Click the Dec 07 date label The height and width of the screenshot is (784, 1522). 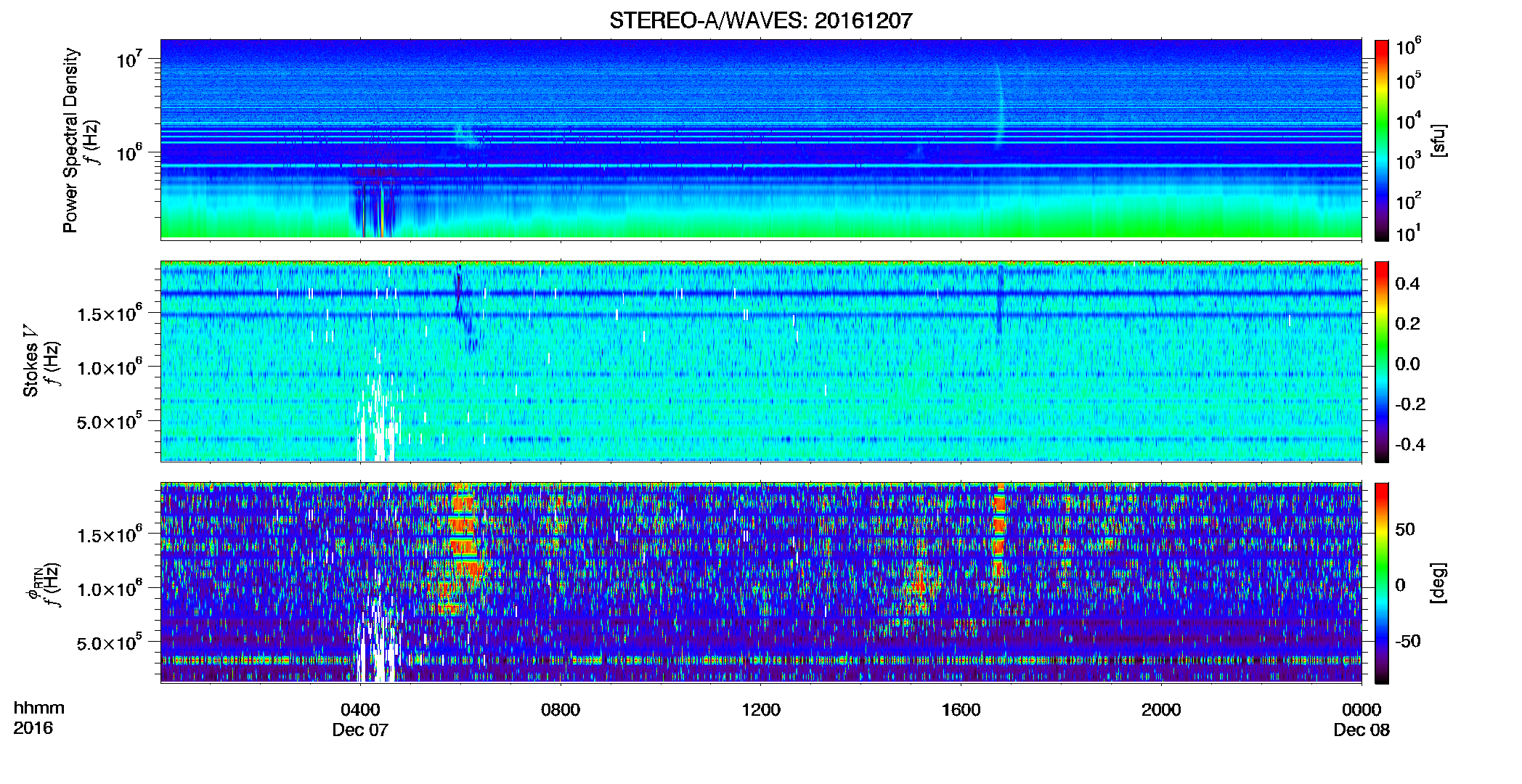360,730
